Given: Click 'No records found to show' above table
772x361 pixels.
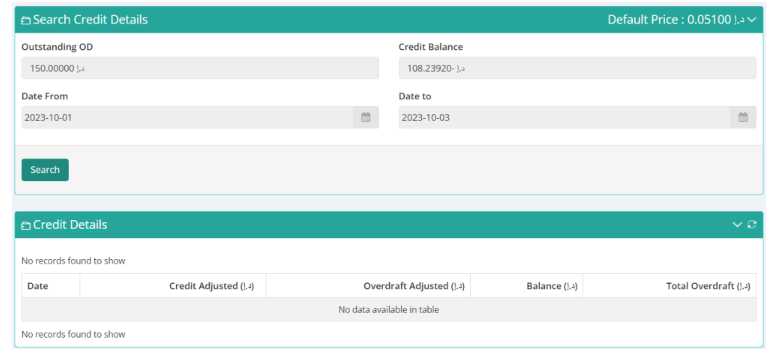Looking at the screenshot, I should click(x=73, y=261).
